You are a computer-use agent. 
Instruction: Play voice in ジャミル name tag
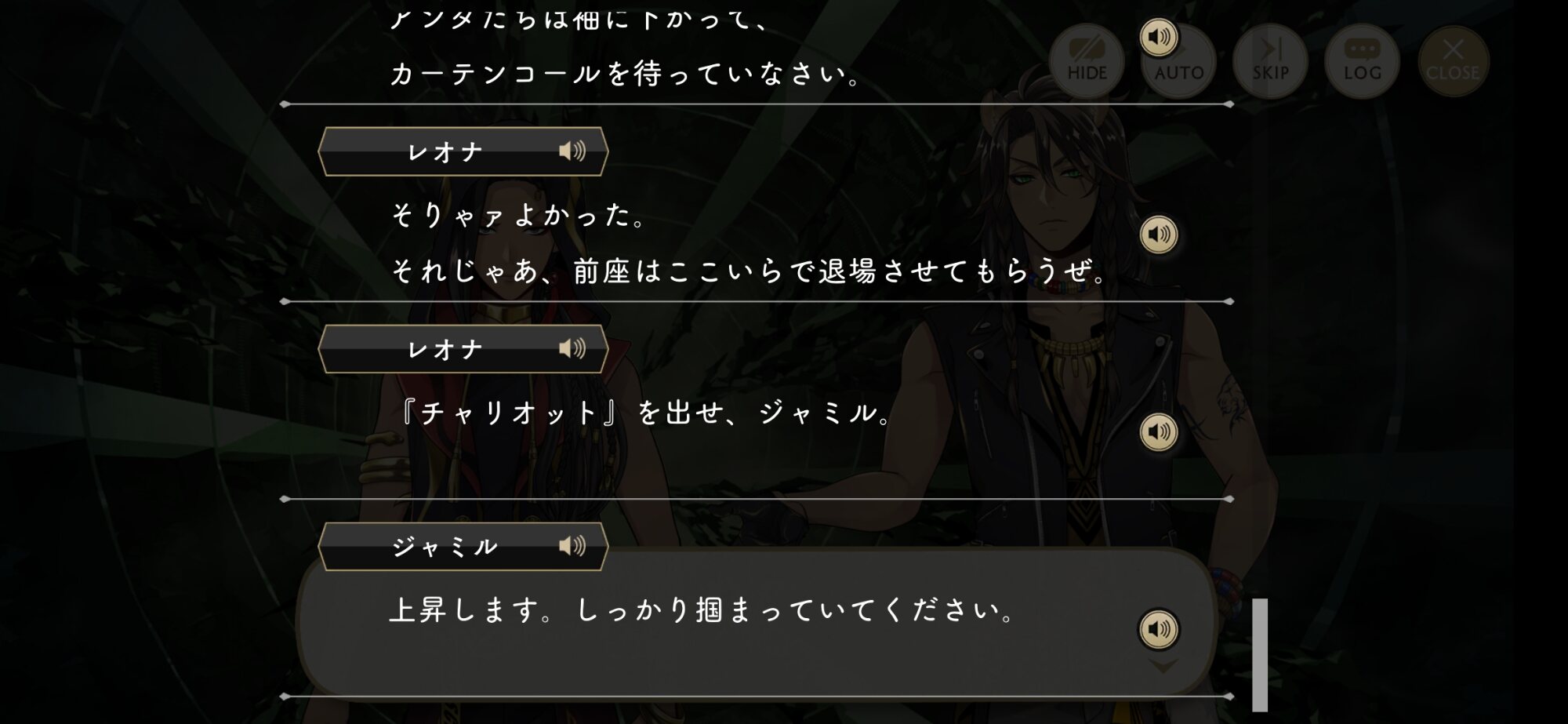(x=572, y=546)
